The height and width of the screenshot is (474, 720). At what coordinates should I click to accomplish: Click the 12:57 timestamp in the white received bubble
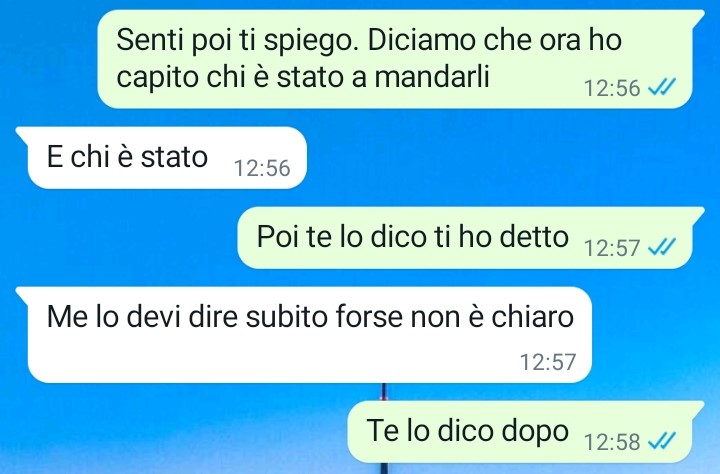(x=548, y=362)
